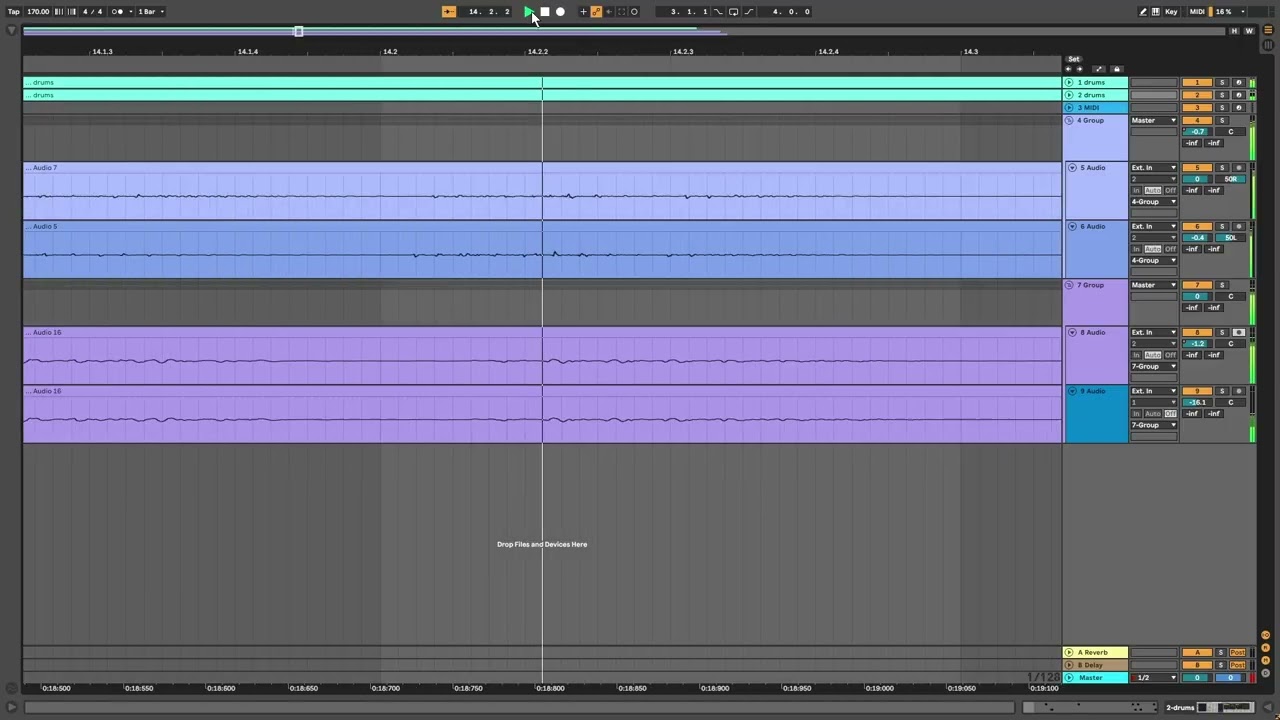Open 6 Audio Ext. In input dropdown
The height and width of the screenshot is (720, 1280).
(x=1154, y=227)
